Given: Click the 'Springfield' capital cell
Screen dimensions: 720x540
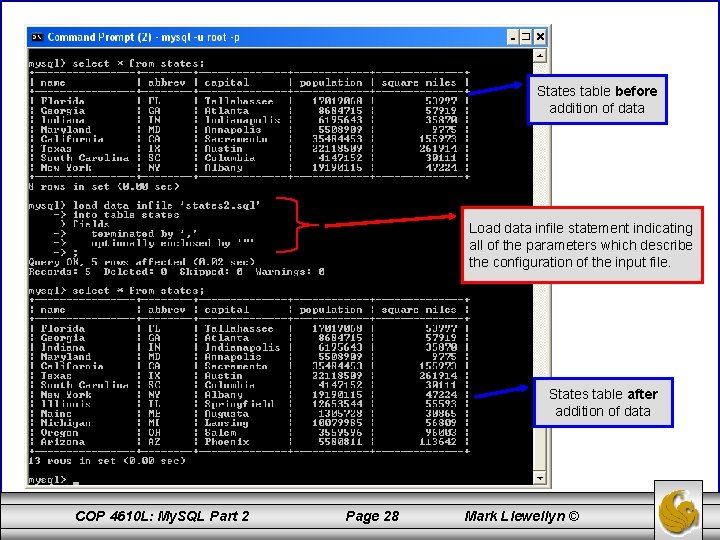Looking at the screenshot, I should (x=239, y=404).
